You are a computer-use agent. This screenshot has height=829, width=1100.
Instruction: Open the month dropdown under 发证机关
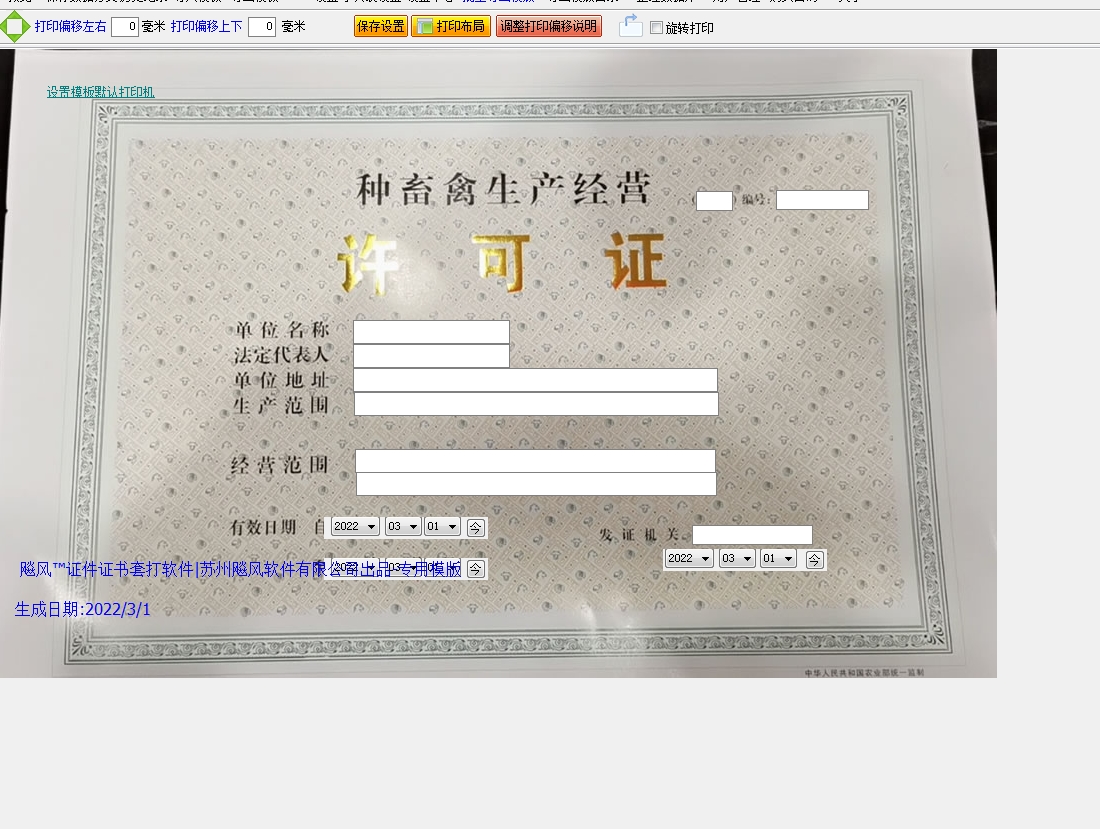click(x=737, y=559)
